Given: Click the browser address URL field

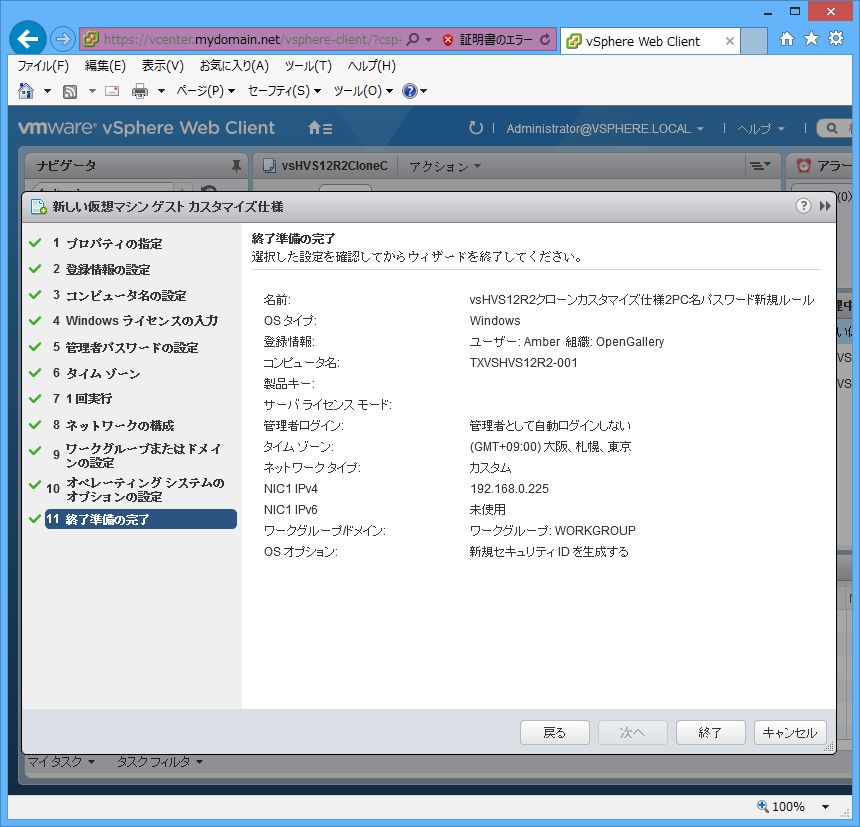Looking at the screenshot, I should 252,39.
